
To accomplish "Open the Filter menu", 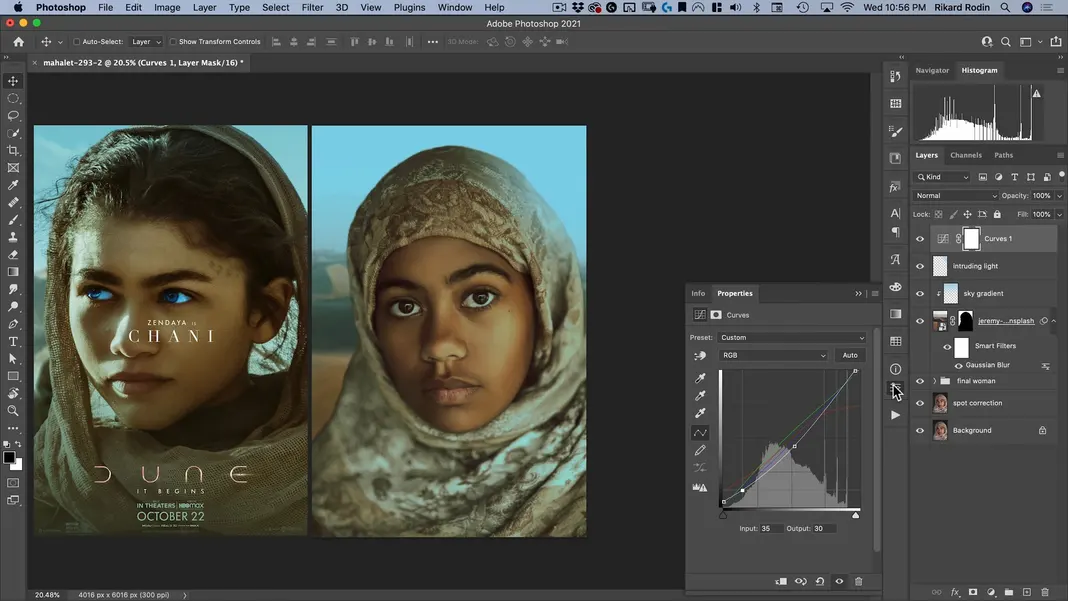I will pyautogui.click(x=312, y=7).
